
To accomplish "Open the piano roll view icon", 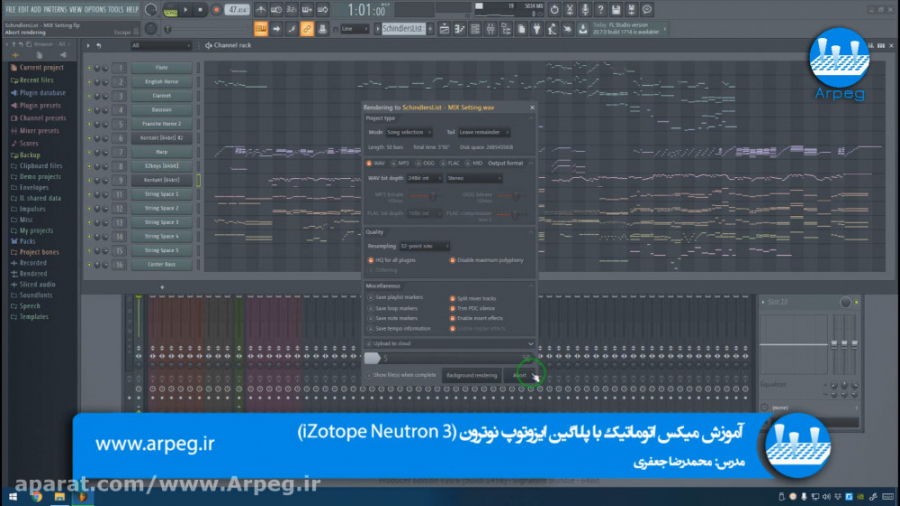I will coord(460,29).
